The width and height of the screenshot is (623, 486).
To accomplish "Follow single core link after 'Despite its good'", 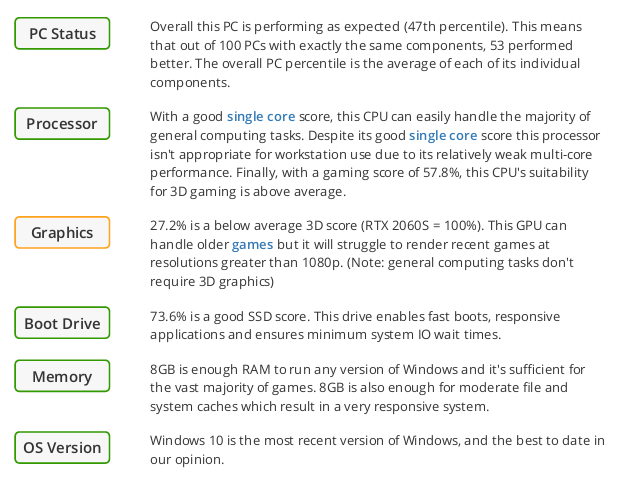I will [443, 136].
